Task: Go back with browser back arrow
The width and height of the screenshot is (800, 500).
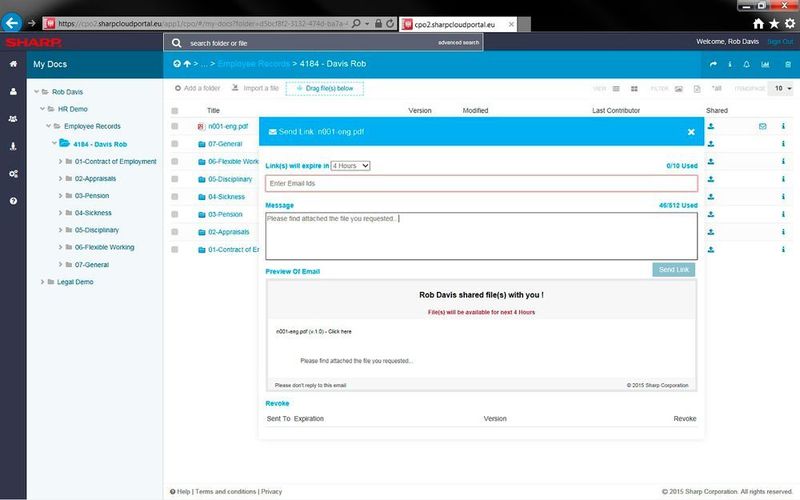Action: point(12,23)
